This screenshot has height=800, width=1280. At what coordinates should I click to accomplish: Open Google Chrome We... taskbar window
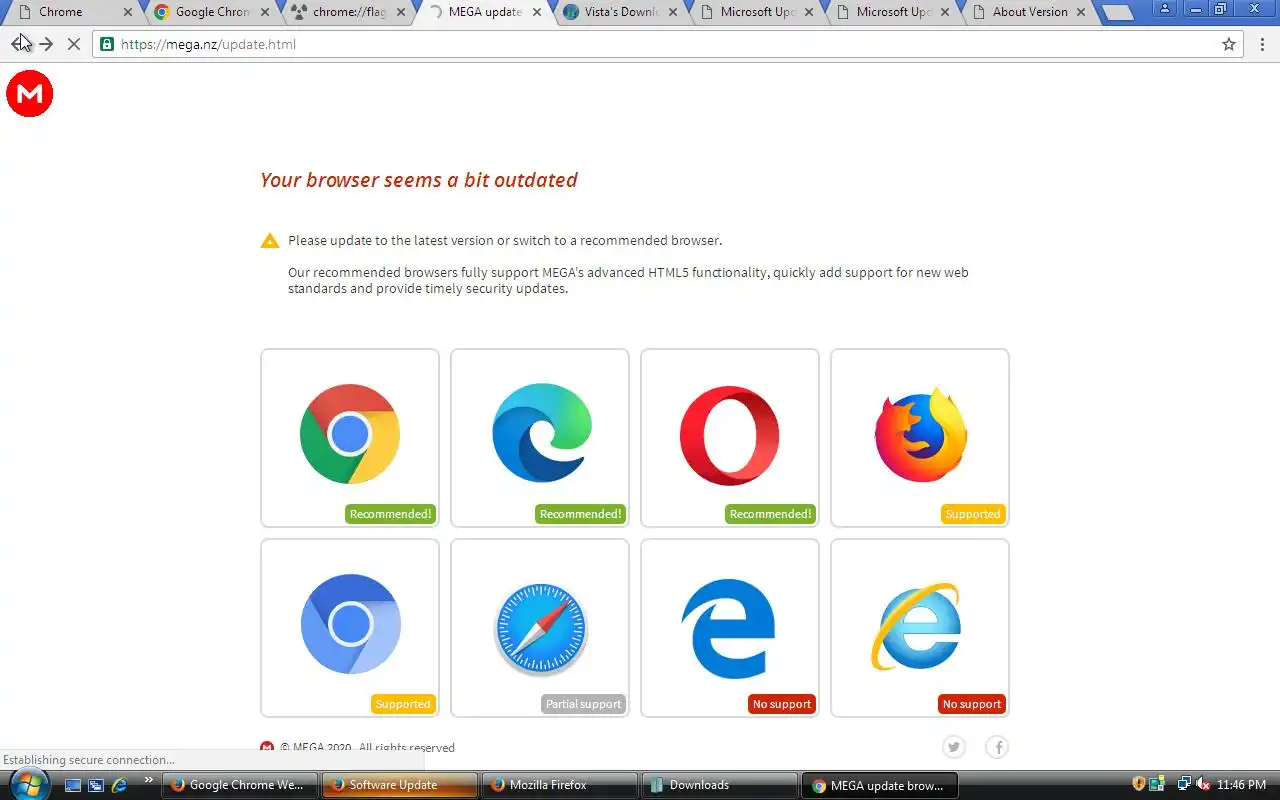tap(239, 785)
